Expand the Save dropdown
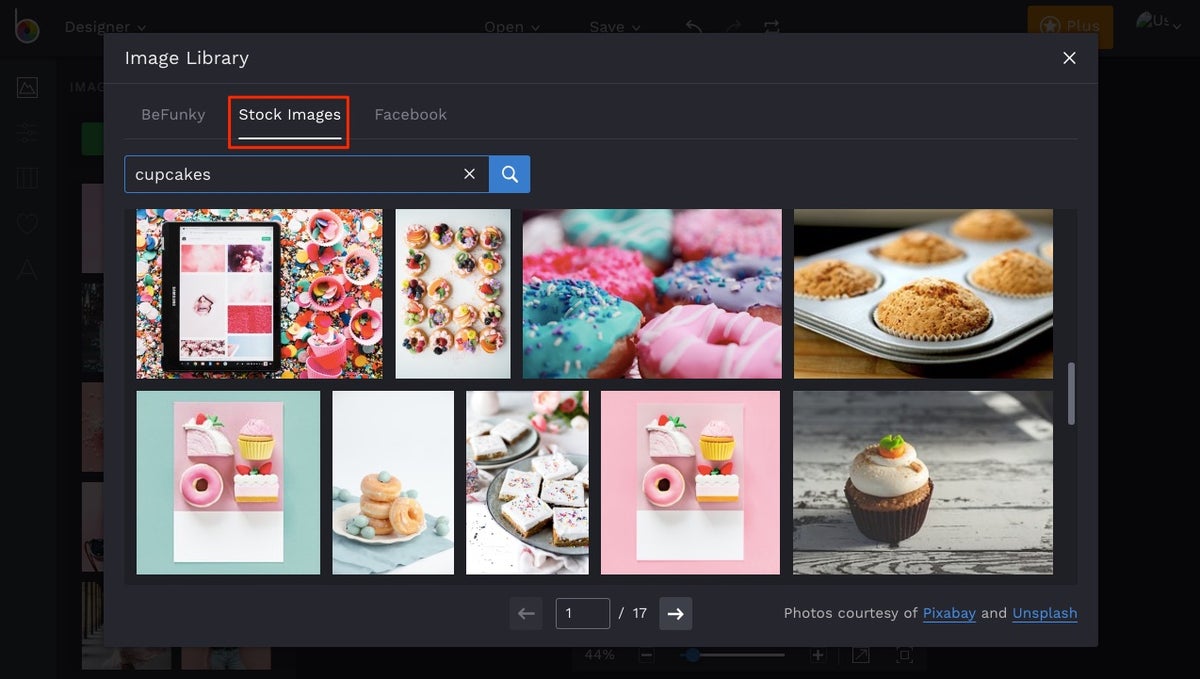The width and height of the screenshot is (1200, 679). click(614, 27)
